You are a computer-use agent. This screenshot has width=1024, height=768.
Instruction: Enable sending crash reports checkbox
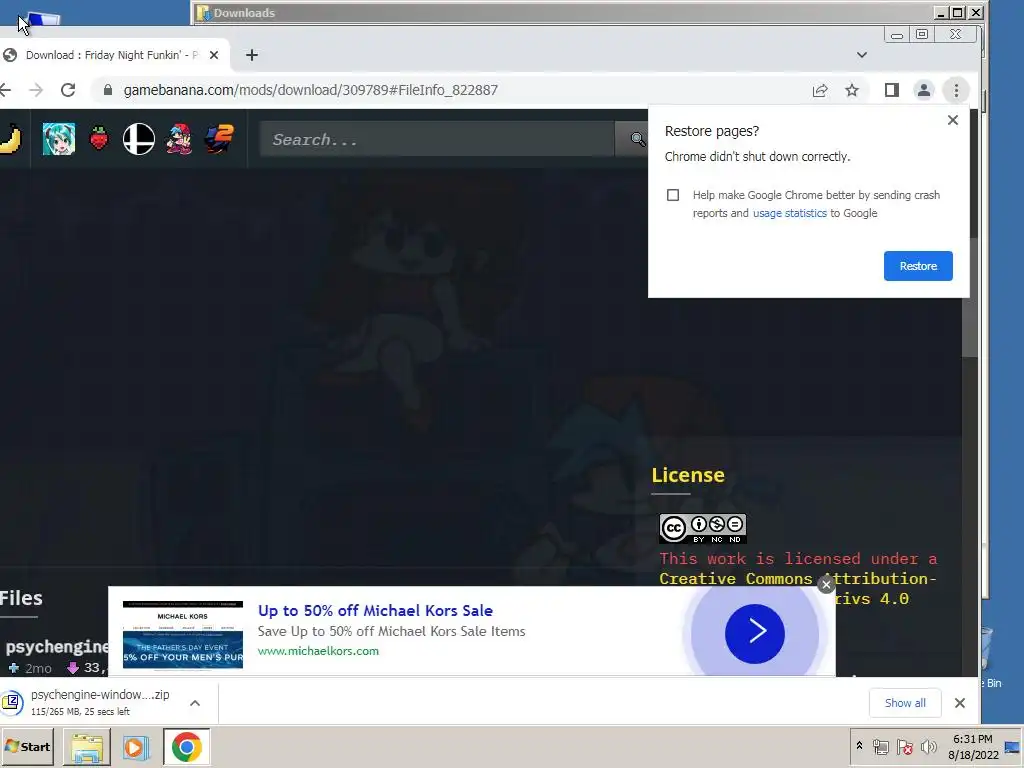[673, 195]
